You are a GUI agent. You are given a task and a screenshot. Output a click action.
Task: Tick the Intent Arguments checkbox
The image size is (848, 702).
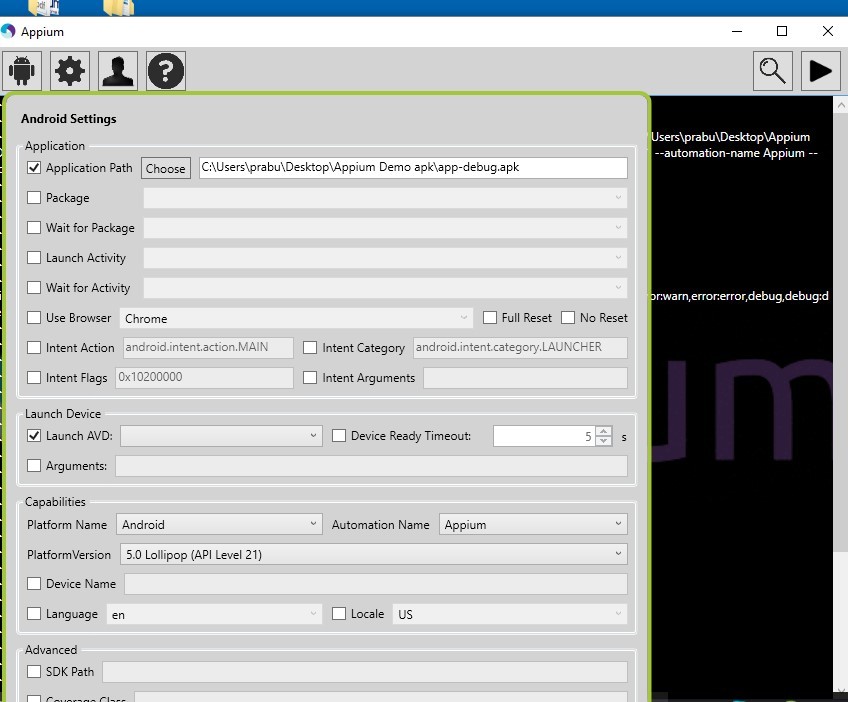click(310, 378)
